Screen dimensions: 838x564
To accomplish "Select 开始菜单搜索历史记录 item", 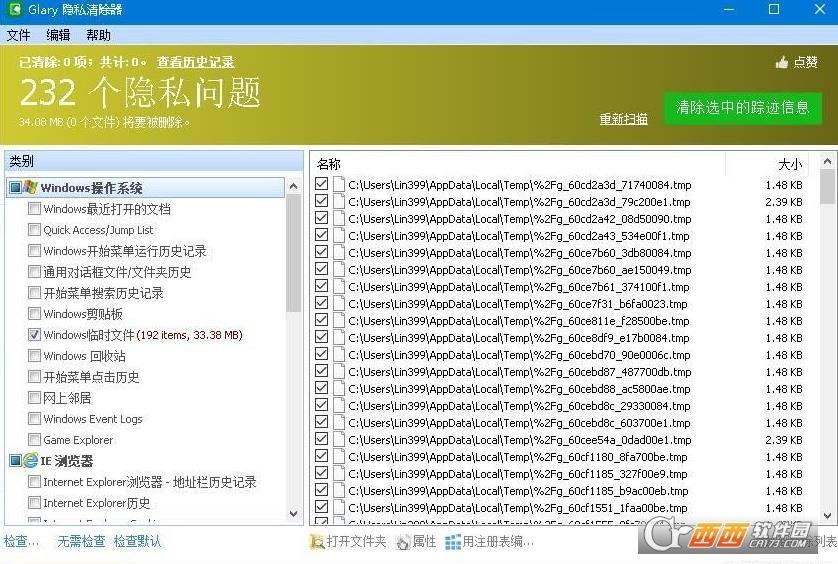I will tap(103, 293).
